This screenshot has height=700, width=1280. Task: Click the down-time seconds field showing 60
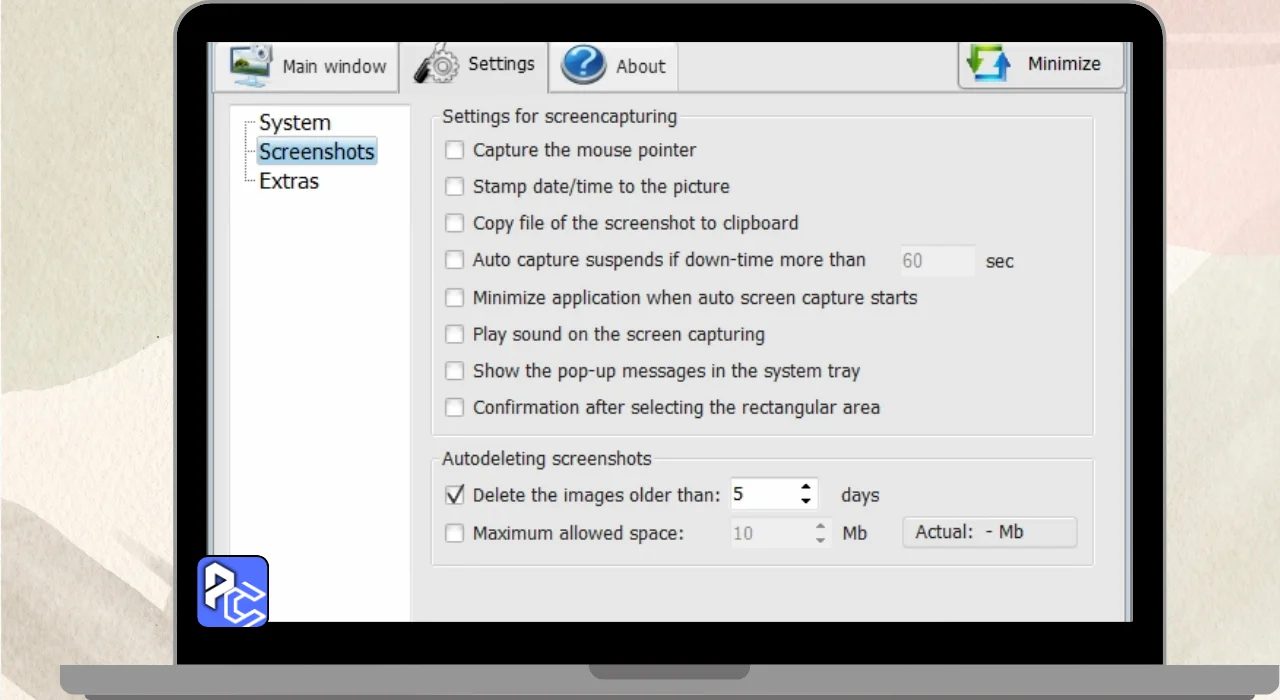pos(937,261)
